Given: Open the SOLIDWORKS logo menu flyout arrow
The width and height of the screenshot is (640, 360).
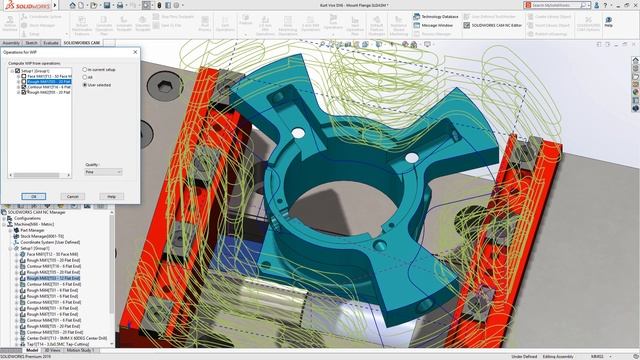Looking at the screenshot, I should coord(55,5).
